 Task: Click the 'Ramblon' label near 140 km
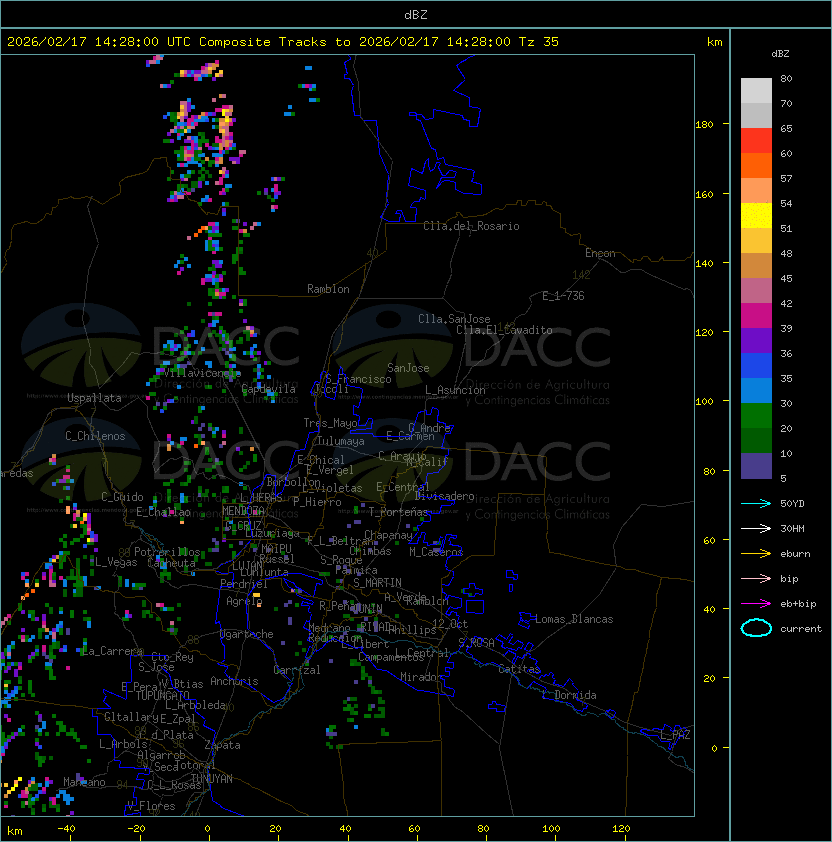[x=328, y=289]
